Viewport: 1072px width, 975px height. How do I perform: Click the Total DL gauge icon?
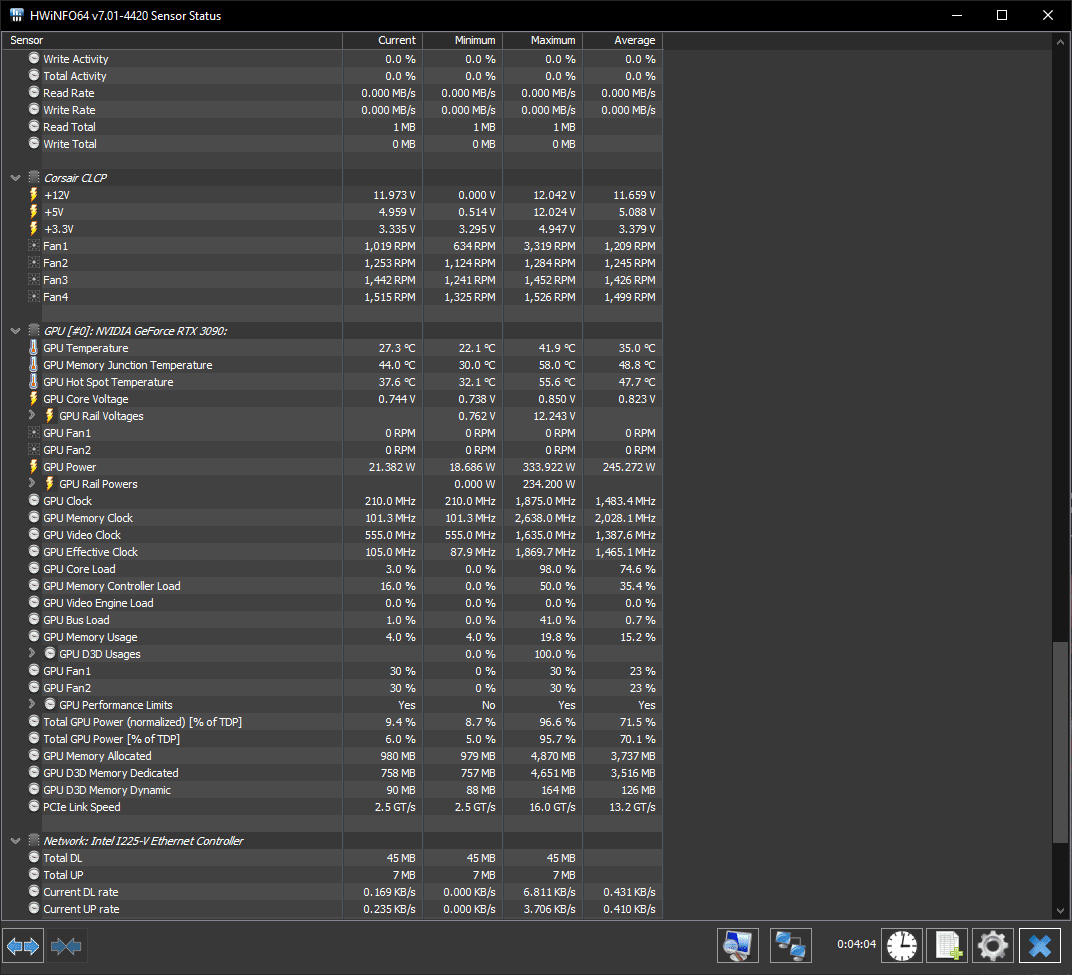click(34, 857)
